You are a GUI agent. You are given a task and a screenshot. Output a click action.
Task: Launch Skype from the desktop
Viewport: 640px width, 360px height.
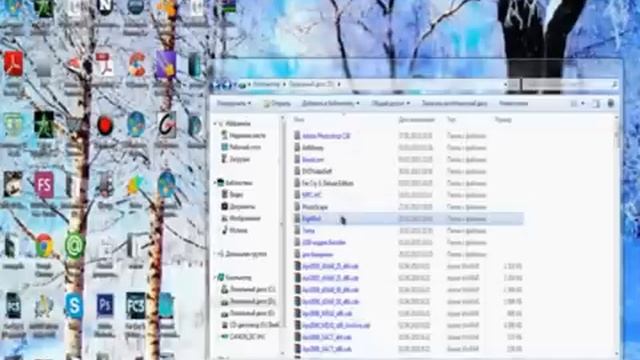click(74, 305)
